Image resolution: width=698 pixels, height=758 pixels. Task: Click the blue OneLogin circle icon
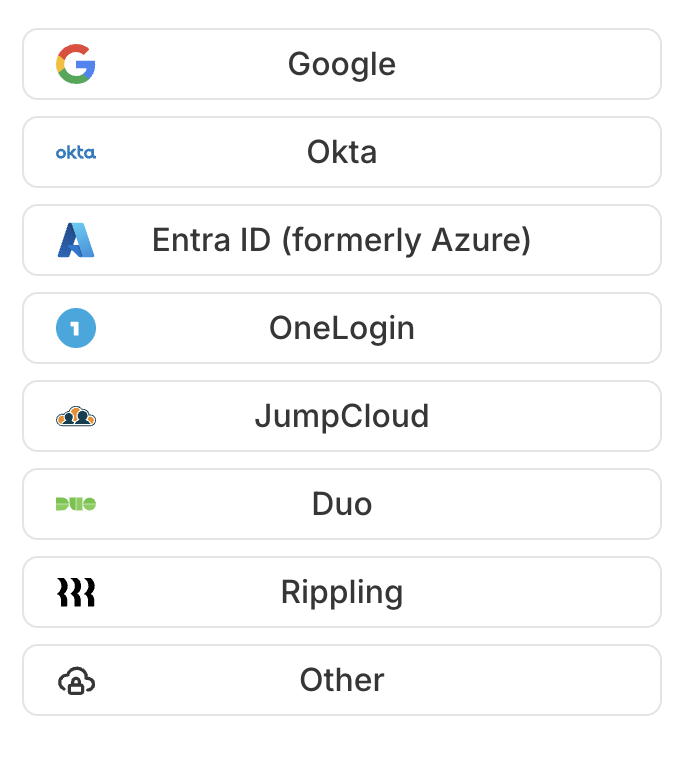click(76, 328)
